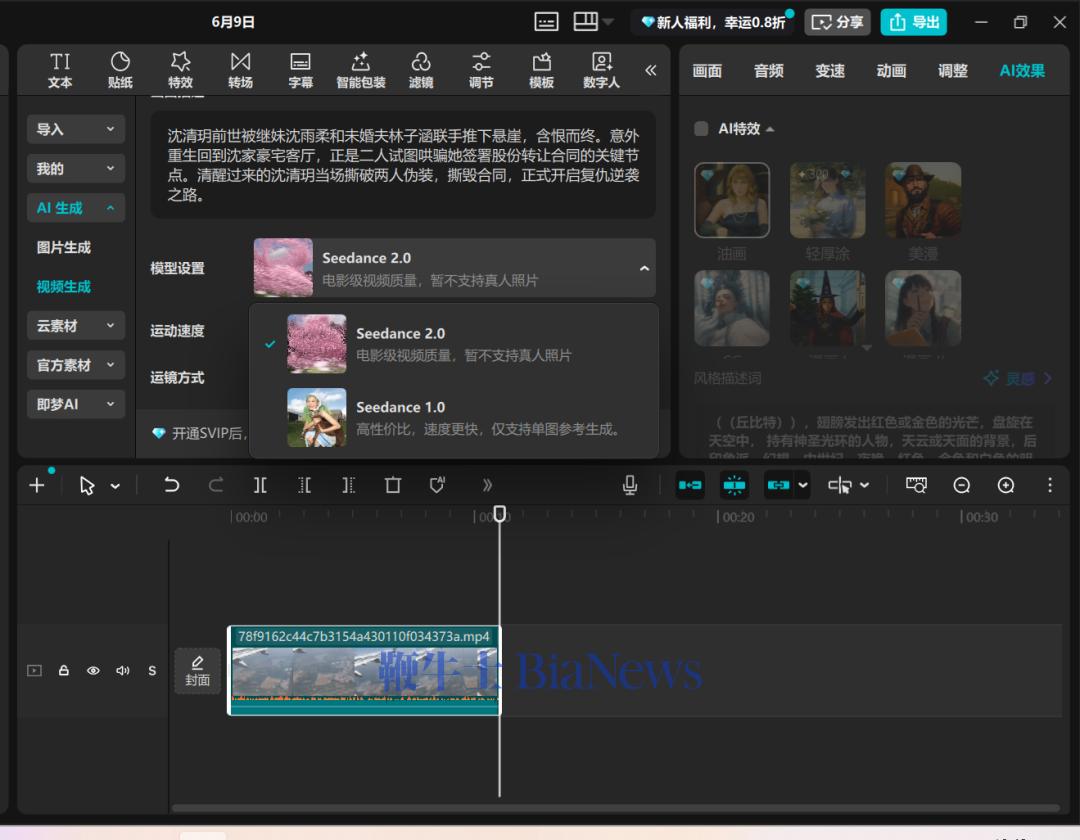Expand the 云素材 section
The image size is (1080, 840).
[76, 326]
